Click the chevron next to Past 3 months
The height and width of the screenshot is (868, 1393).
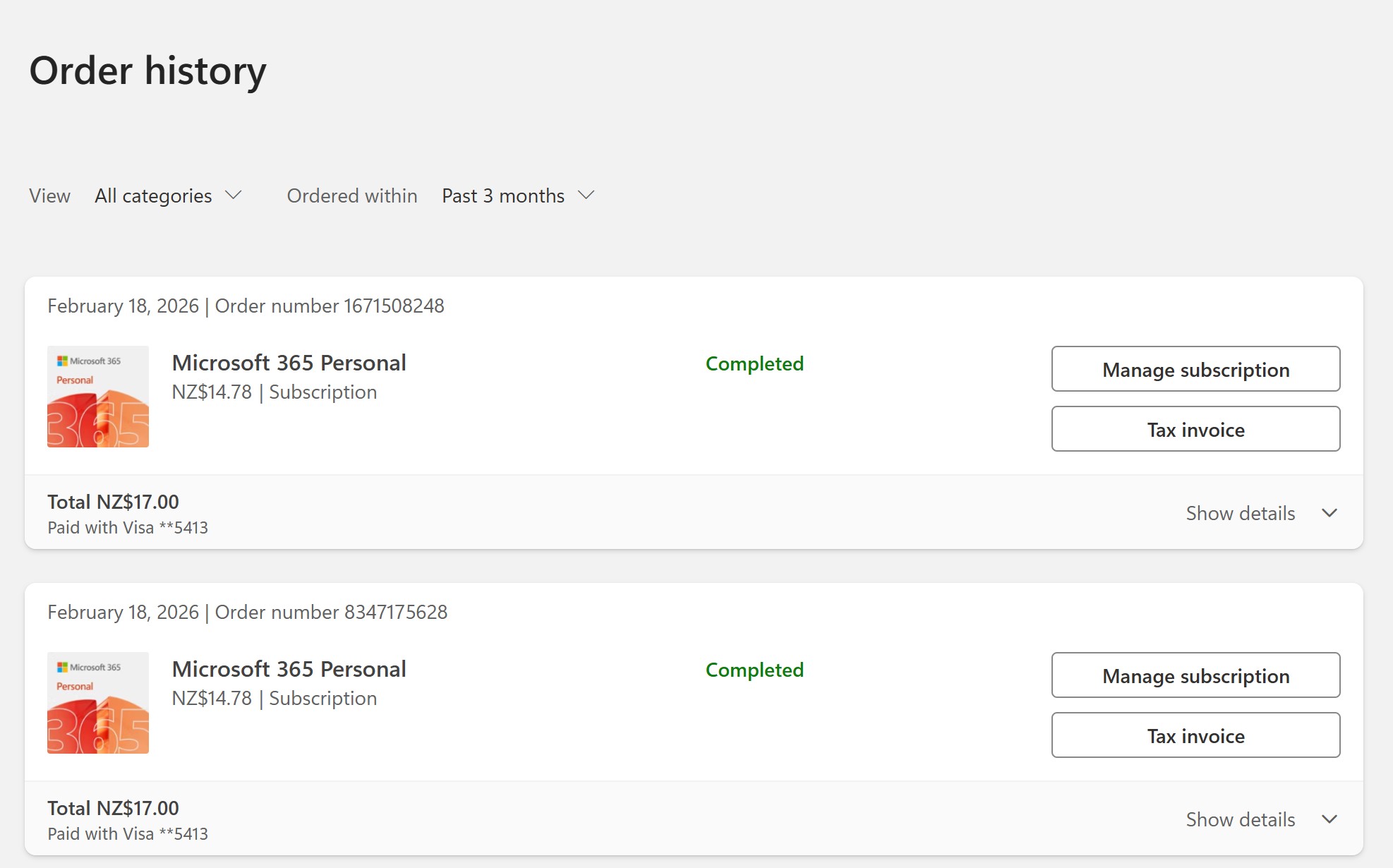click(x=586, y=195)
